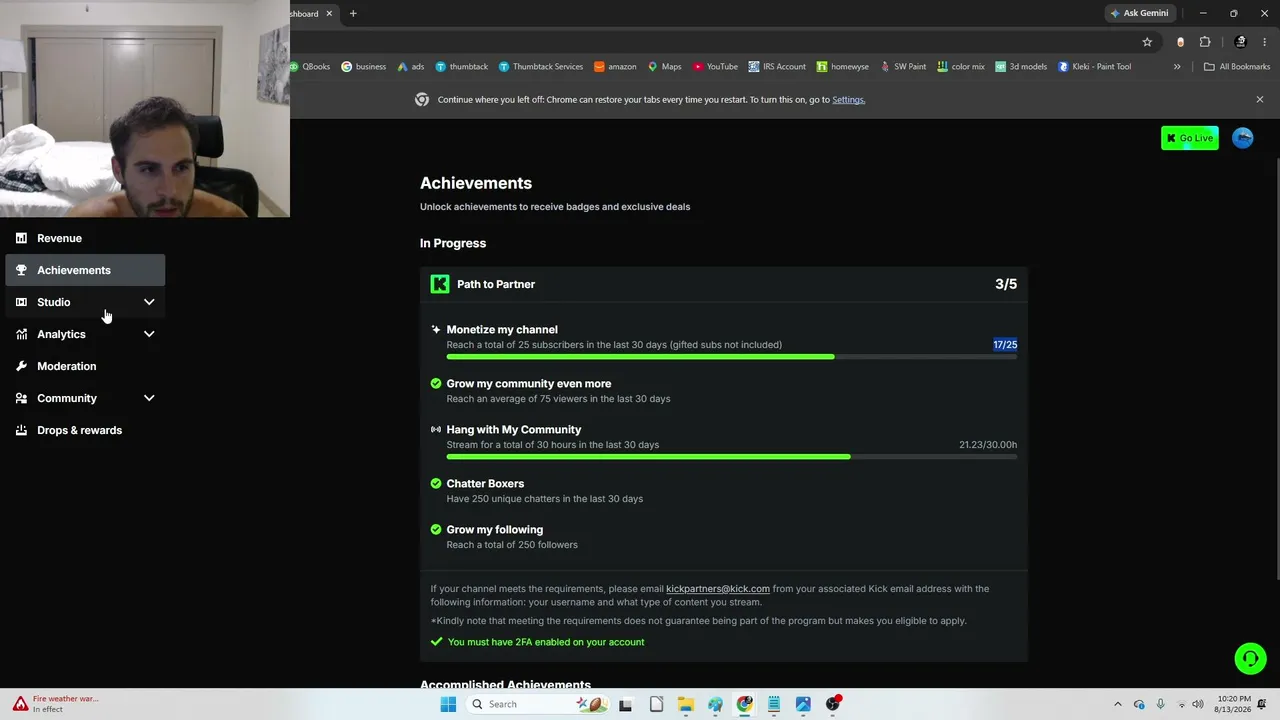This screenshot has width=1280, height=720.
Task: Open the QBooks bookmark
Action: pos(311,67)
